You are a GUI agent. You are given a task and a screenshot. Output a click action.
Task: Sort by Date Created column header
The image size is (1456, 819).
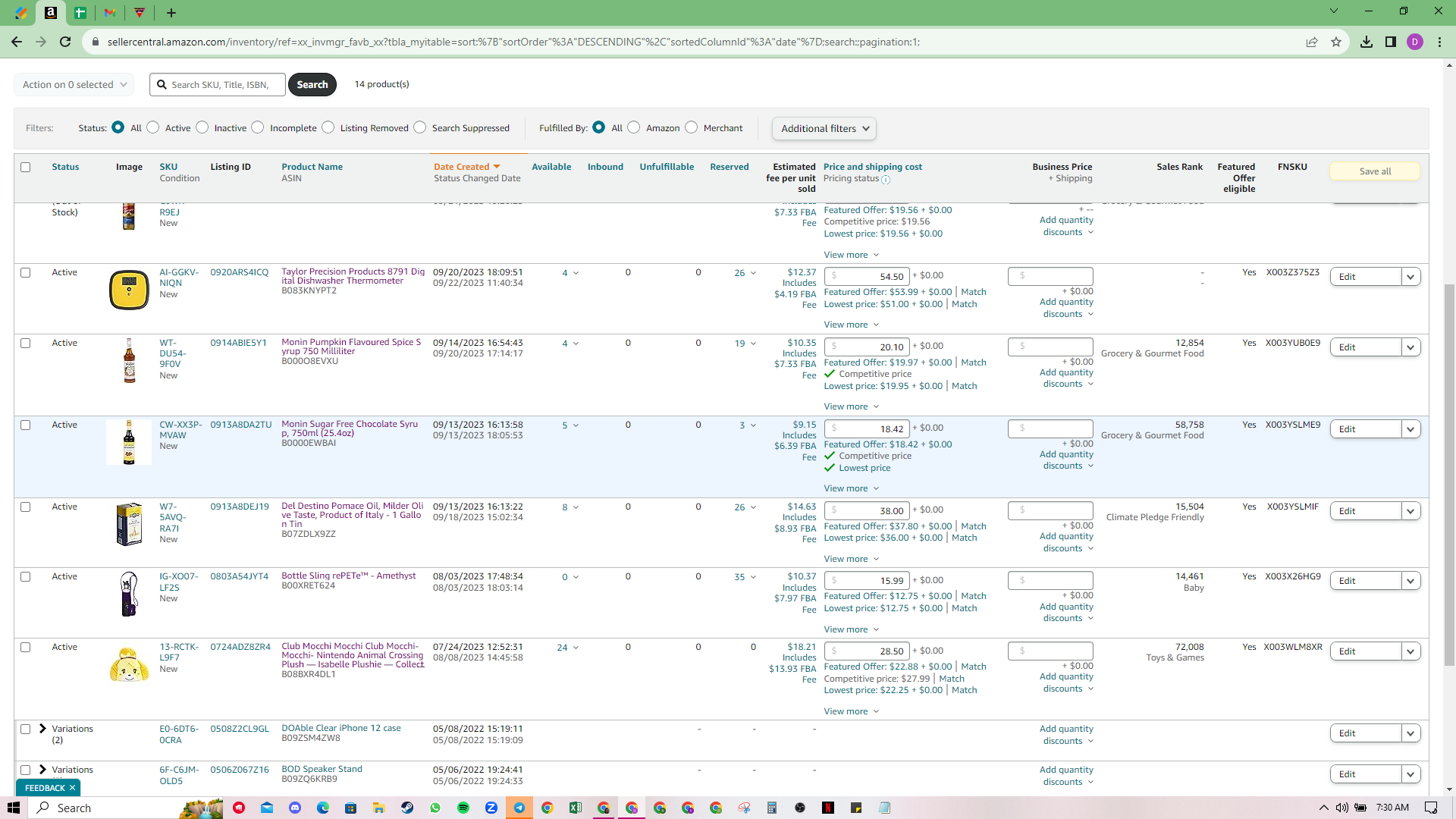click(466, 167)
